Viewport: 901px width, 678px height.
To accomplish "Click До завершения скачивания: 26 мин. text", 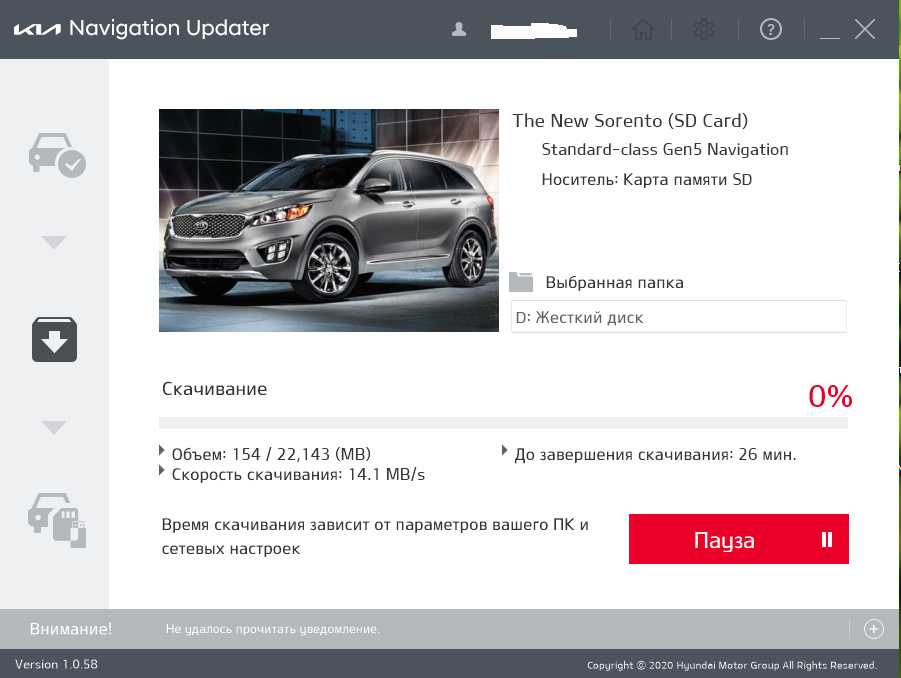I will tap(655, 454).
